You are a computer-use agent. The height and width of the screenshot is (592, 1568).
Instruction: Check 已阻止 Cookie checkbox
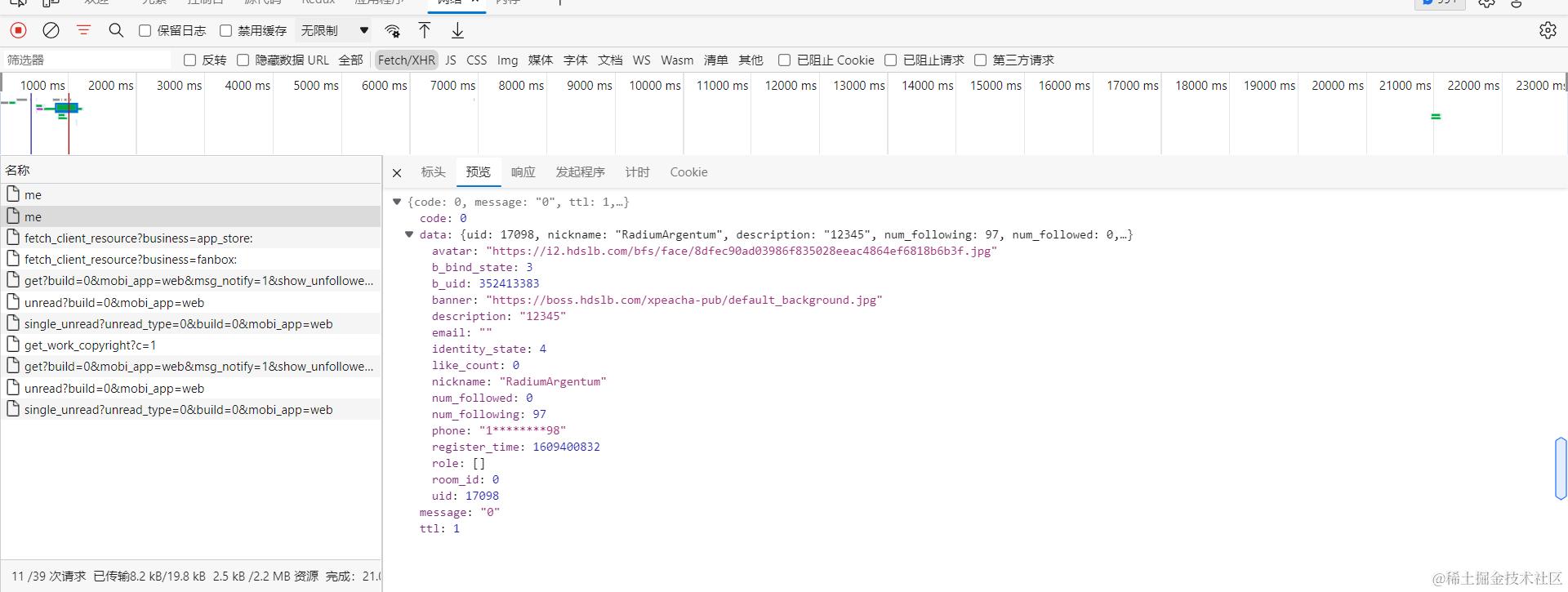tap(785, 60)
